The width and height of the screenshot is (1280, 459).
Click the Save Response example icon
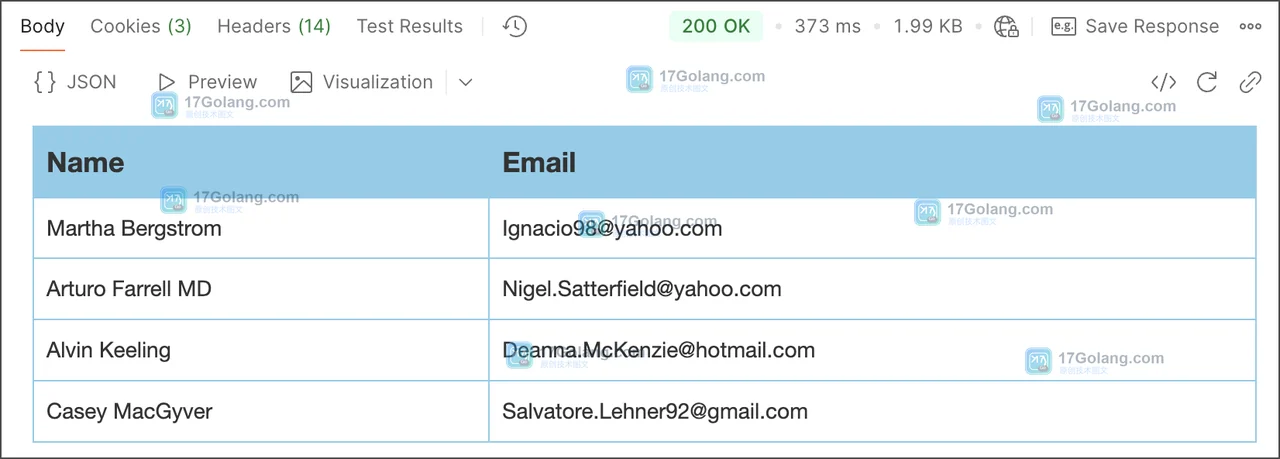[x=1063, y=27]
